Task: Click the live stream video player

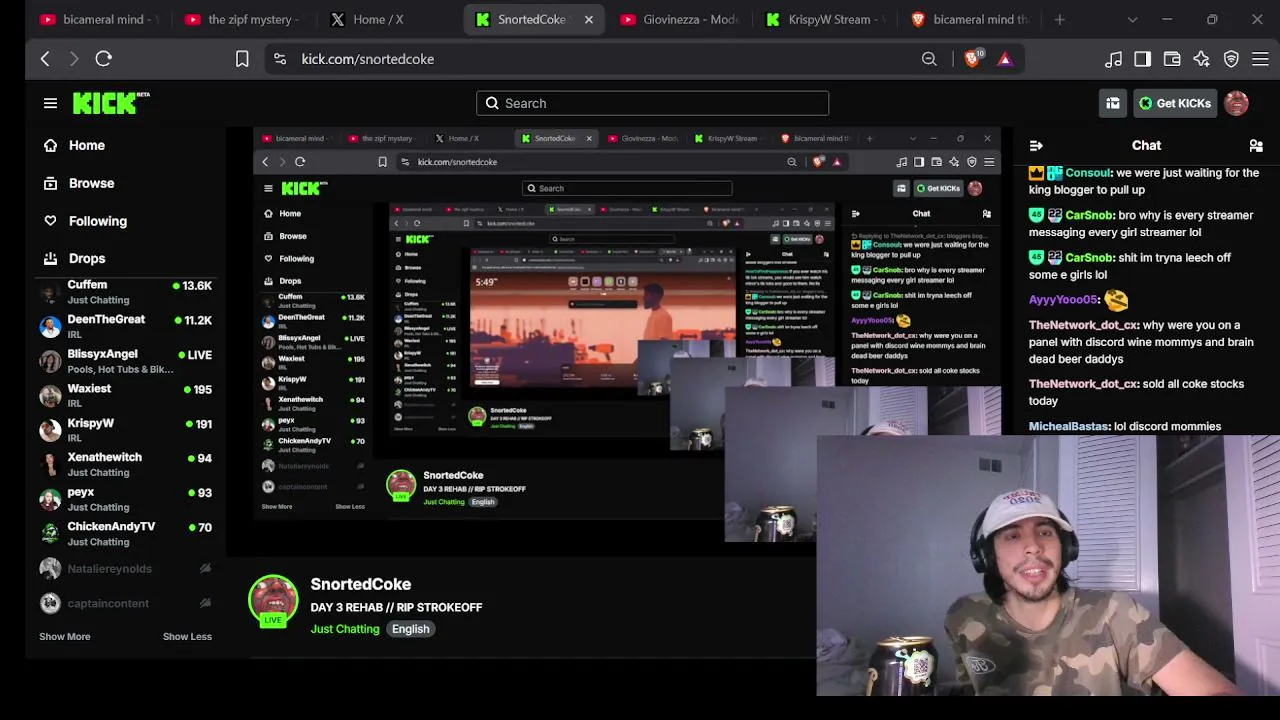Action: click(620, 340)
